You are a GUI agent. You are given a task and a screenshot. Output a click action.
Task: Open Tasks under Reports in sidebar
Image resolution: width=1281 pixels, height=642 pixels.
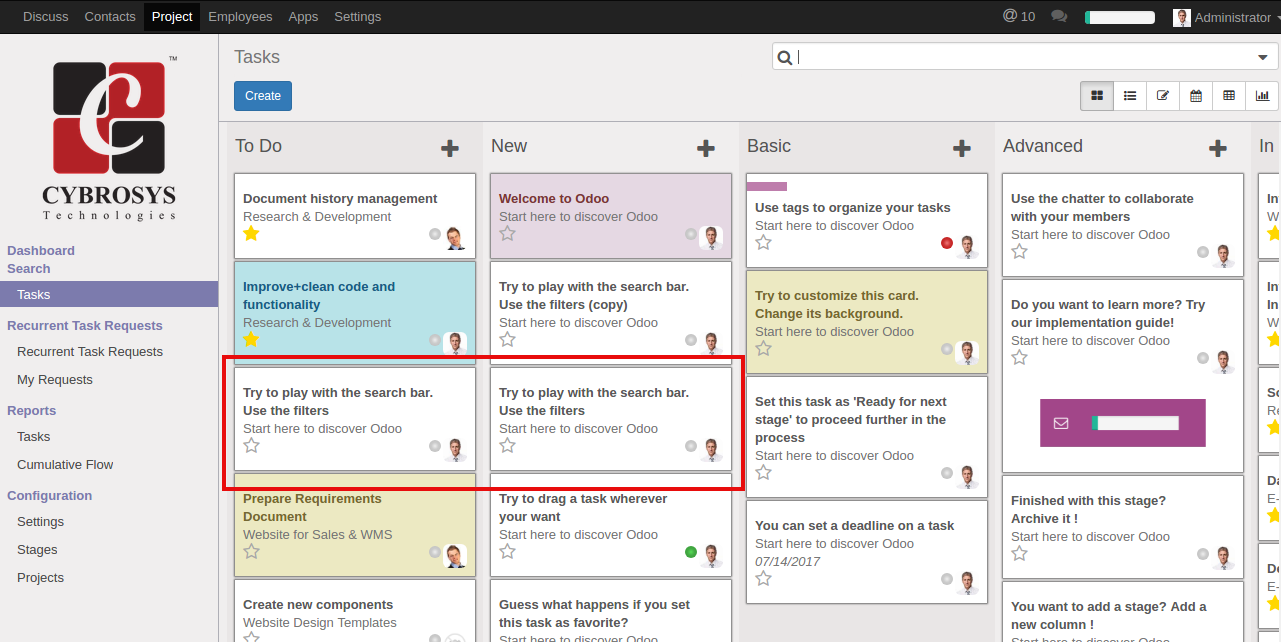coord(34,437)
